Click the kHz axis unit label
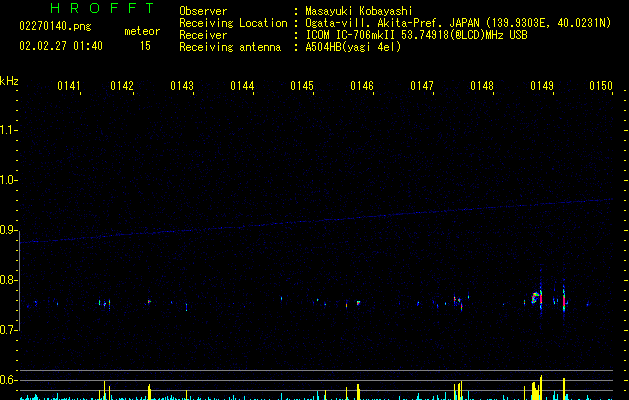The height and width of the screenshot is (400, 629). 9,81
